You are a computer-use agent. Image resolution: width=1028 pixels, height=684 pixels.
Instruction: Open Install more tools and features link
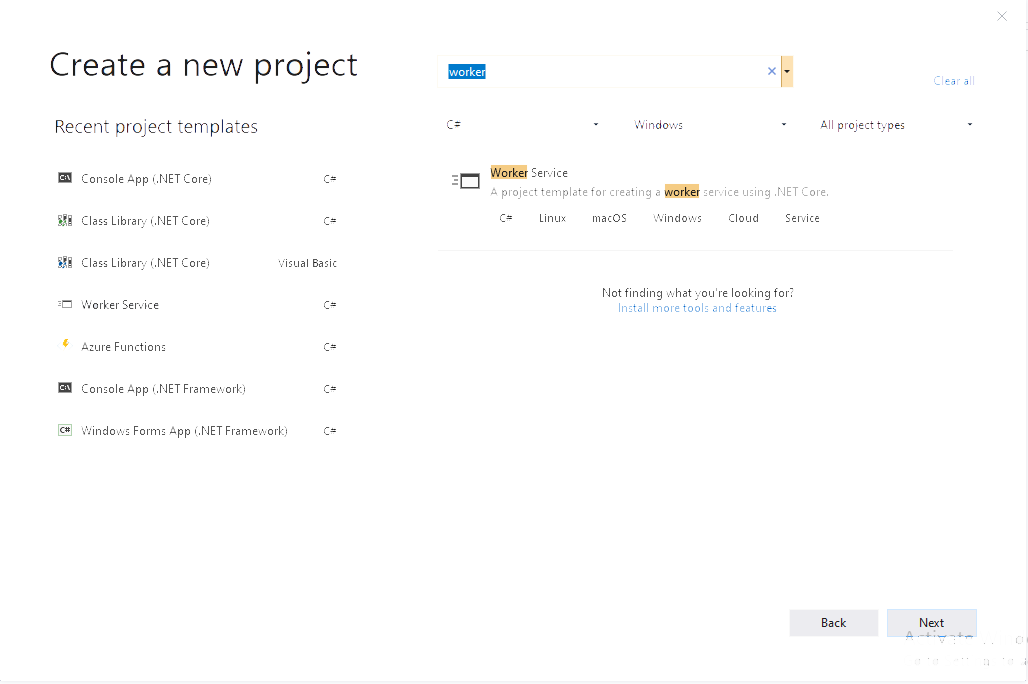[697, 308]
